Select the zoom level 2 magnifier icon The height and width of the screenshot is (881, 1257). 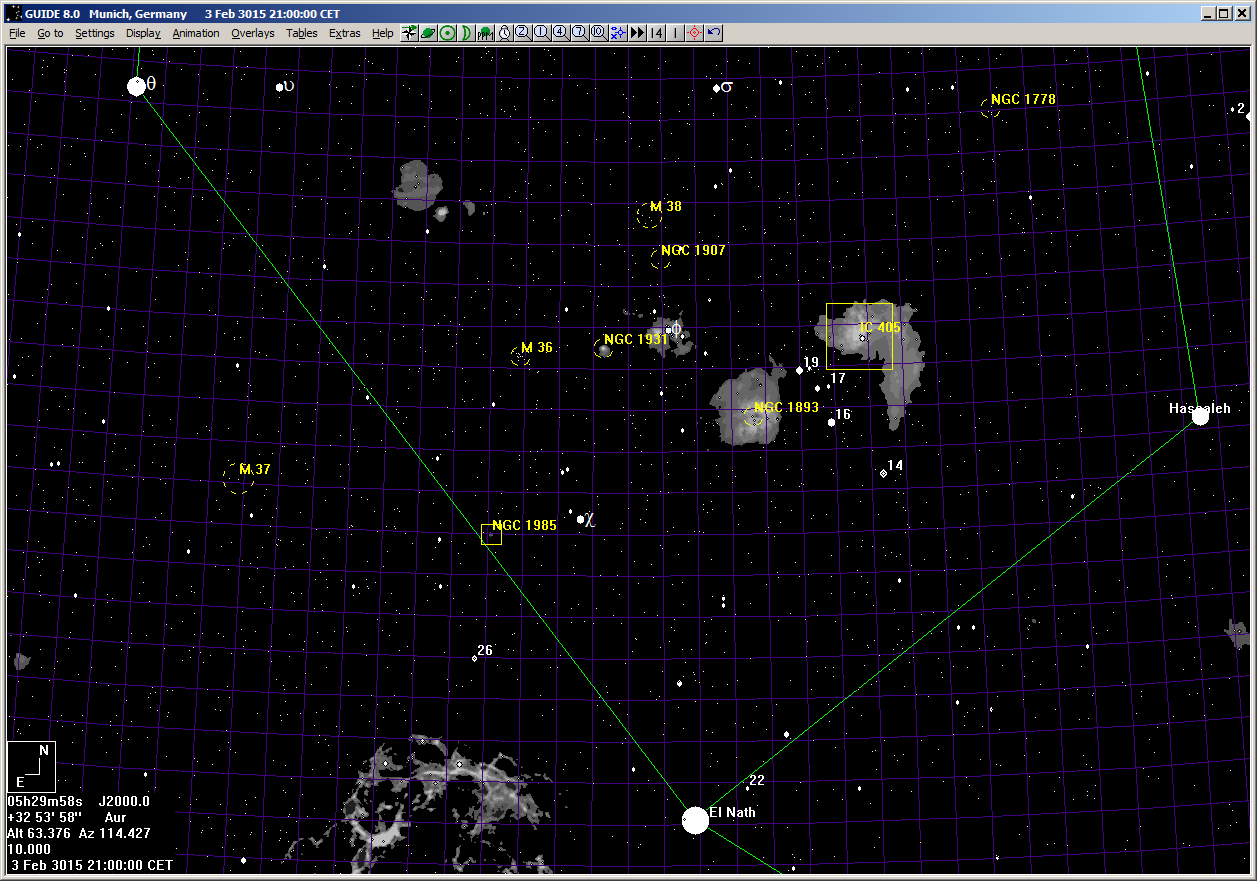(523, 32)
